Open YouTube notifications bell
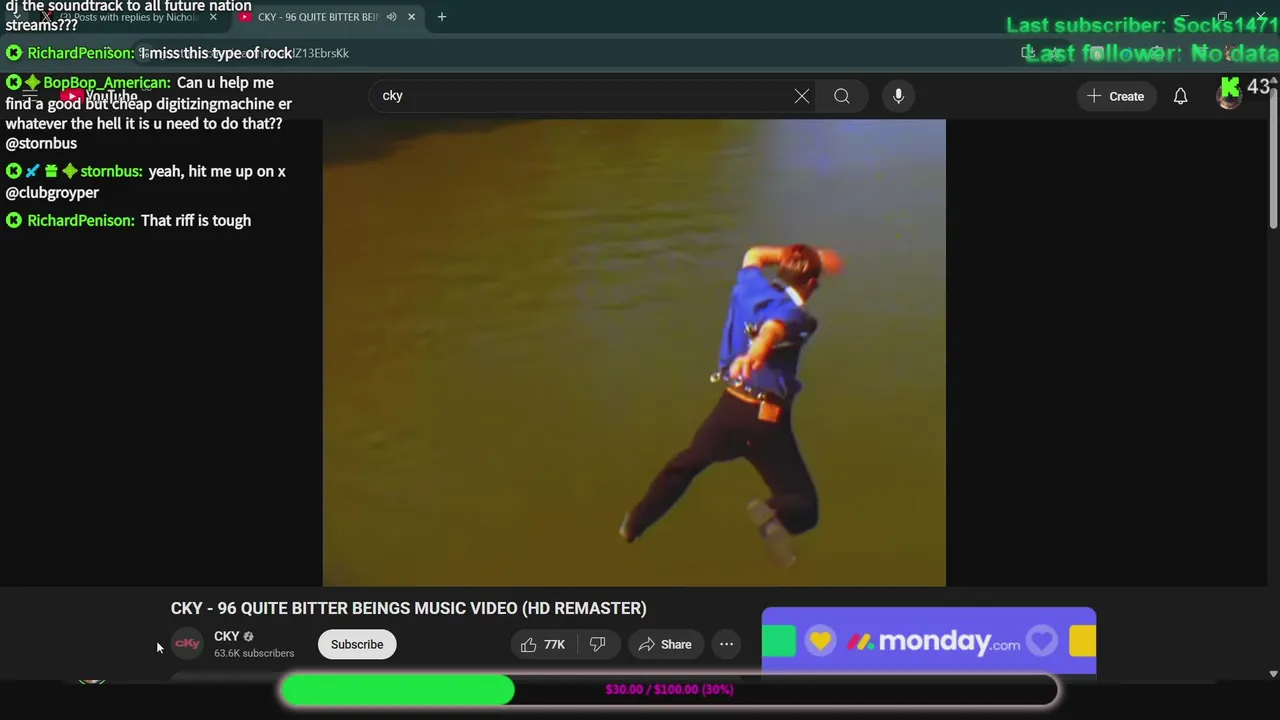 [1180, 96]
